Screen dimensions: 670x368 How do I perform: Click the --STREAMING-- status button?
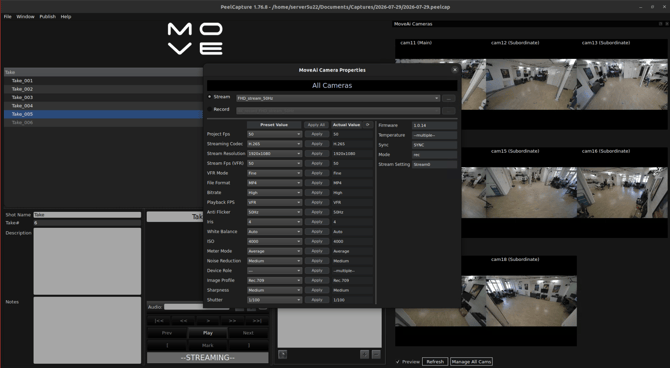[x=208, y=358]
